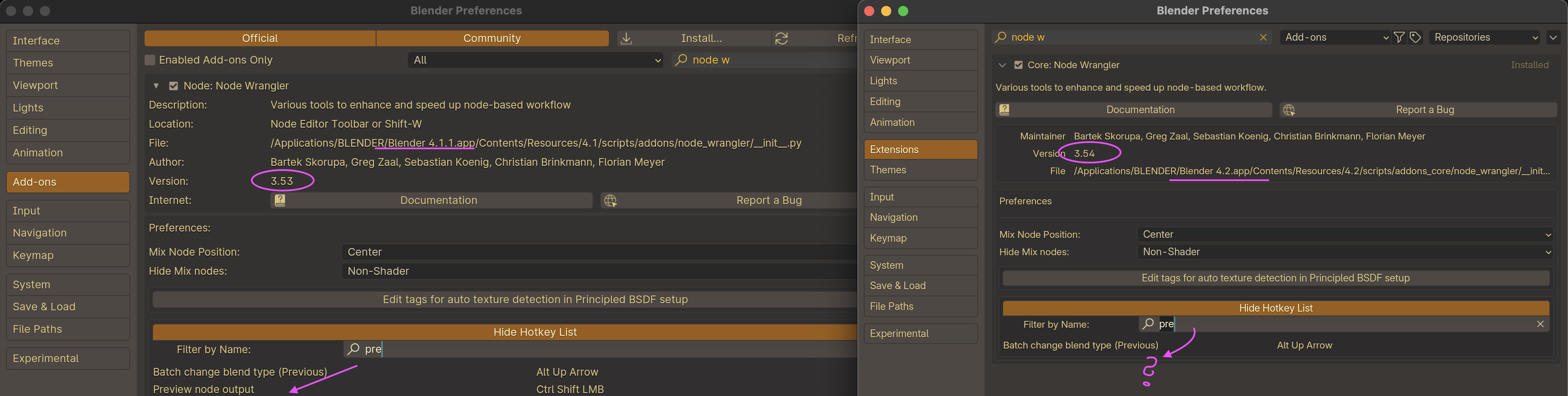Open the funnel filter options beside Add-ons dropdown
The width and height of the screenshot is (1568, 396).
point(1399,38)
